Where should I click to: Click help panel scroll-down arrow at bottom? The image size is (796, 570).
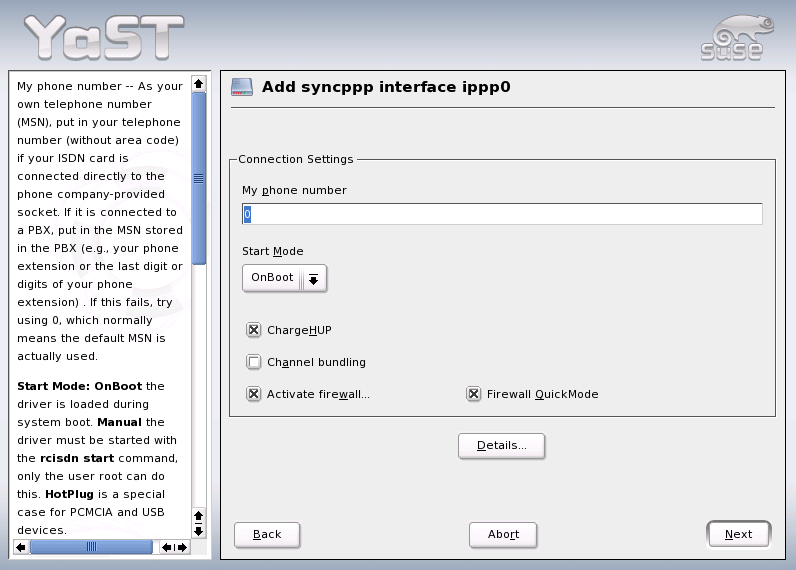click(198, 531)
